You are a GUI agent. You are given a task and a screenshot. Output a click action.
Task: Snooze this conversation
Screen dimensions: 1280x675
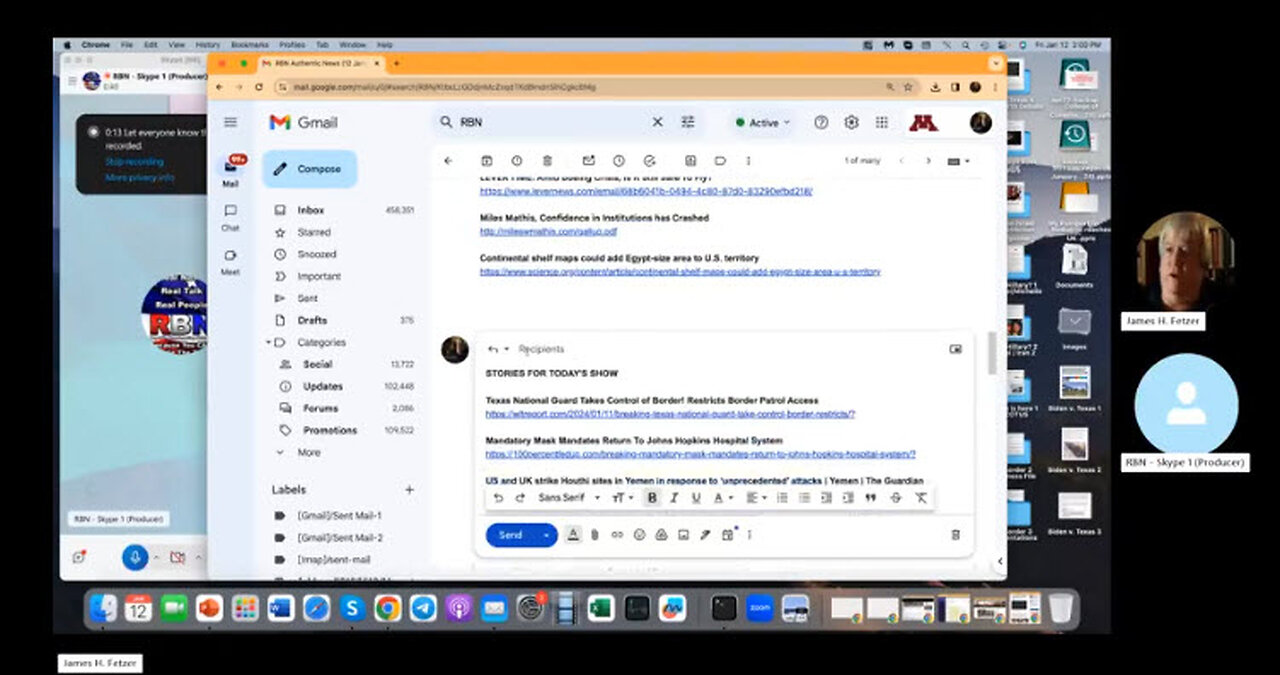[x=619, y=160]
